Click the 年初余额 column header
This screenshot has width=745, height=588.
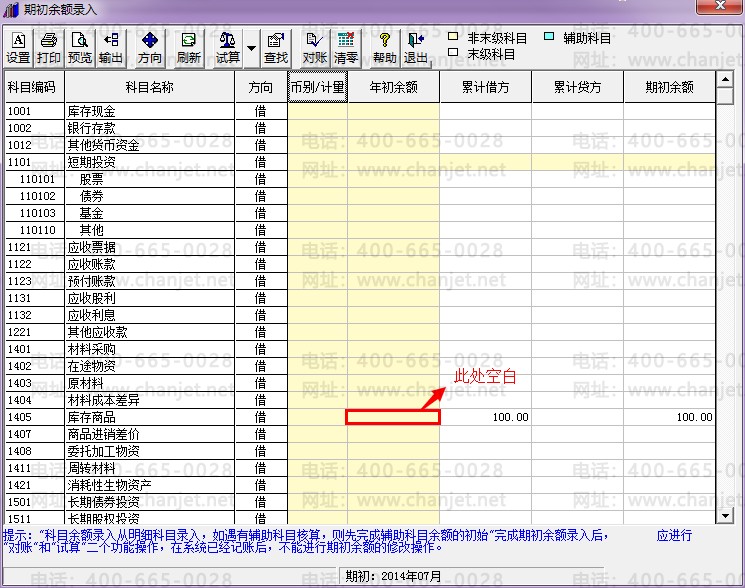(394, 87)
